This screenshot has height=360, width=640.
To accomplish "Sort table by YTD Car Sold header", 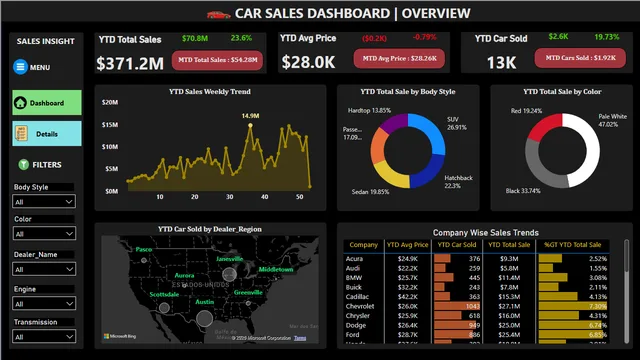I will point(457,245).
